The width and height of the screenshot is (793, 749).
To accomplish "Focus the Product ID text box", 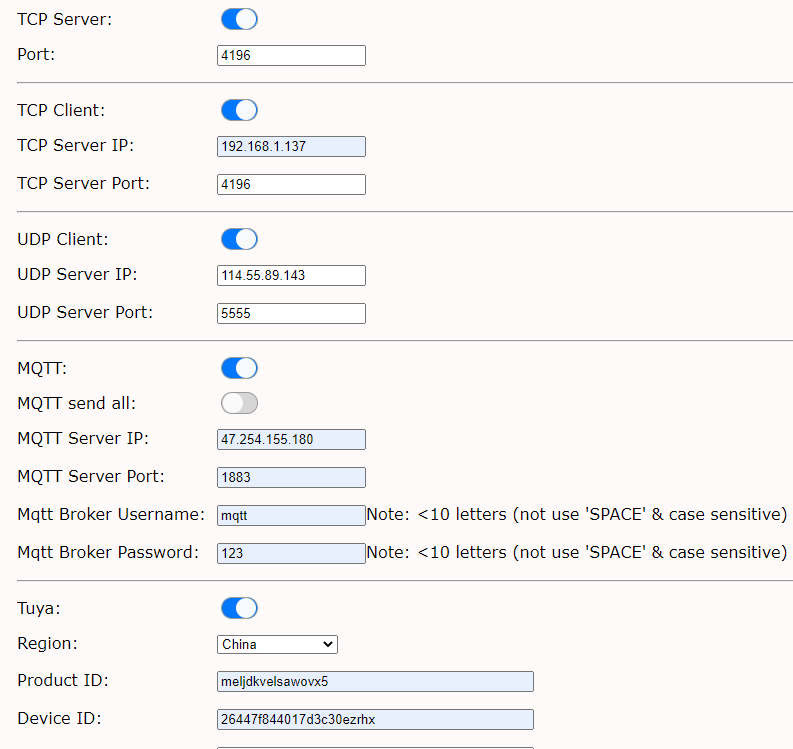I will pyautogui.click(x=375, y=682).
